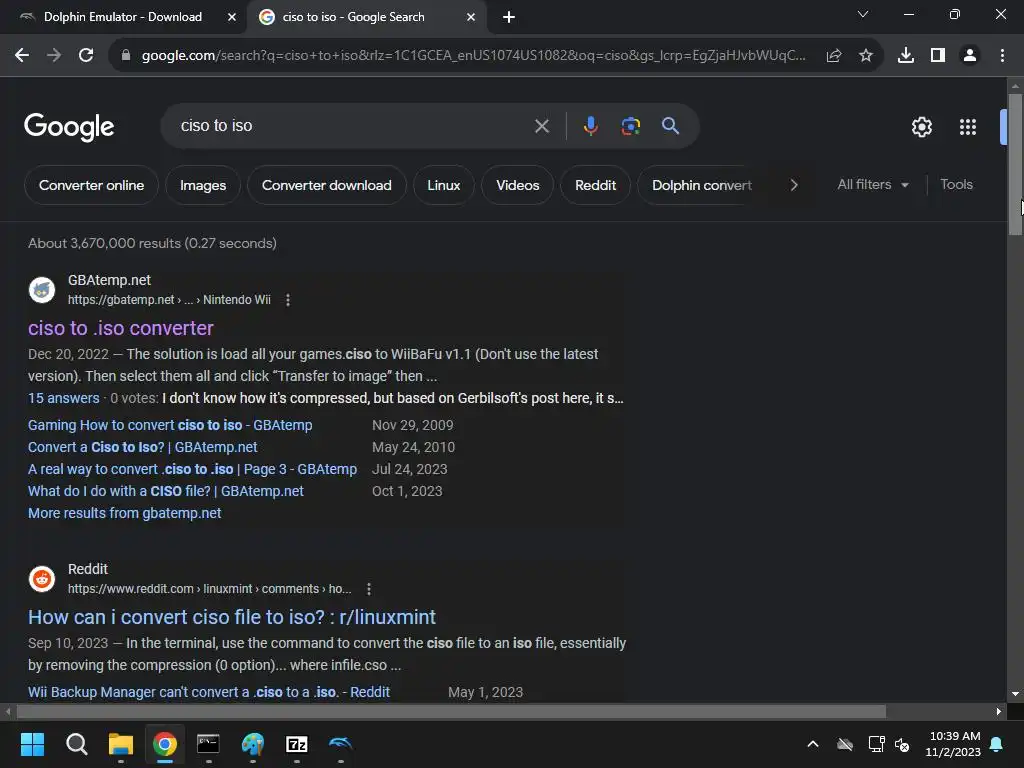Open ciso to .iso converter result
Screen dimensions: 1024x768
121,328
